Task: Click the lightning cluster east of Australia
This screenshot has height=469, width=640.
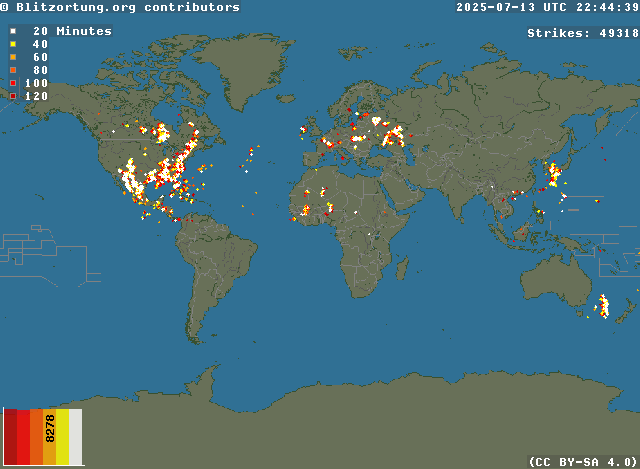Action: (603, 306)
